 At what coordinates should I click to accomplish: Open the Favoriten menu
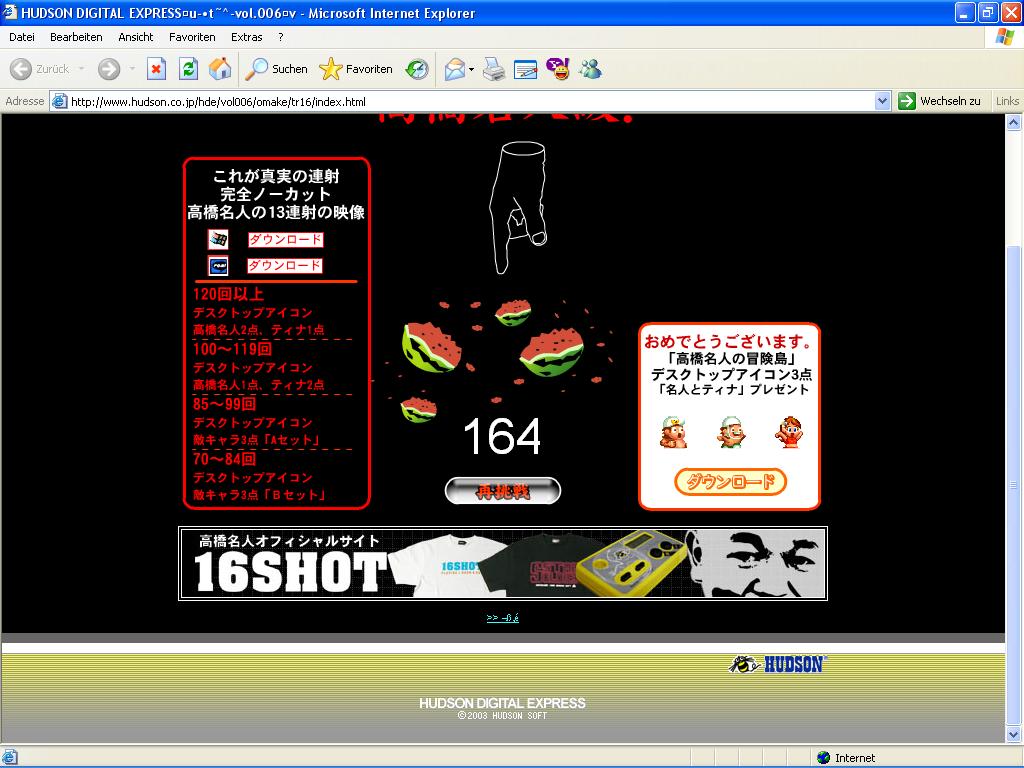point(192,37)
